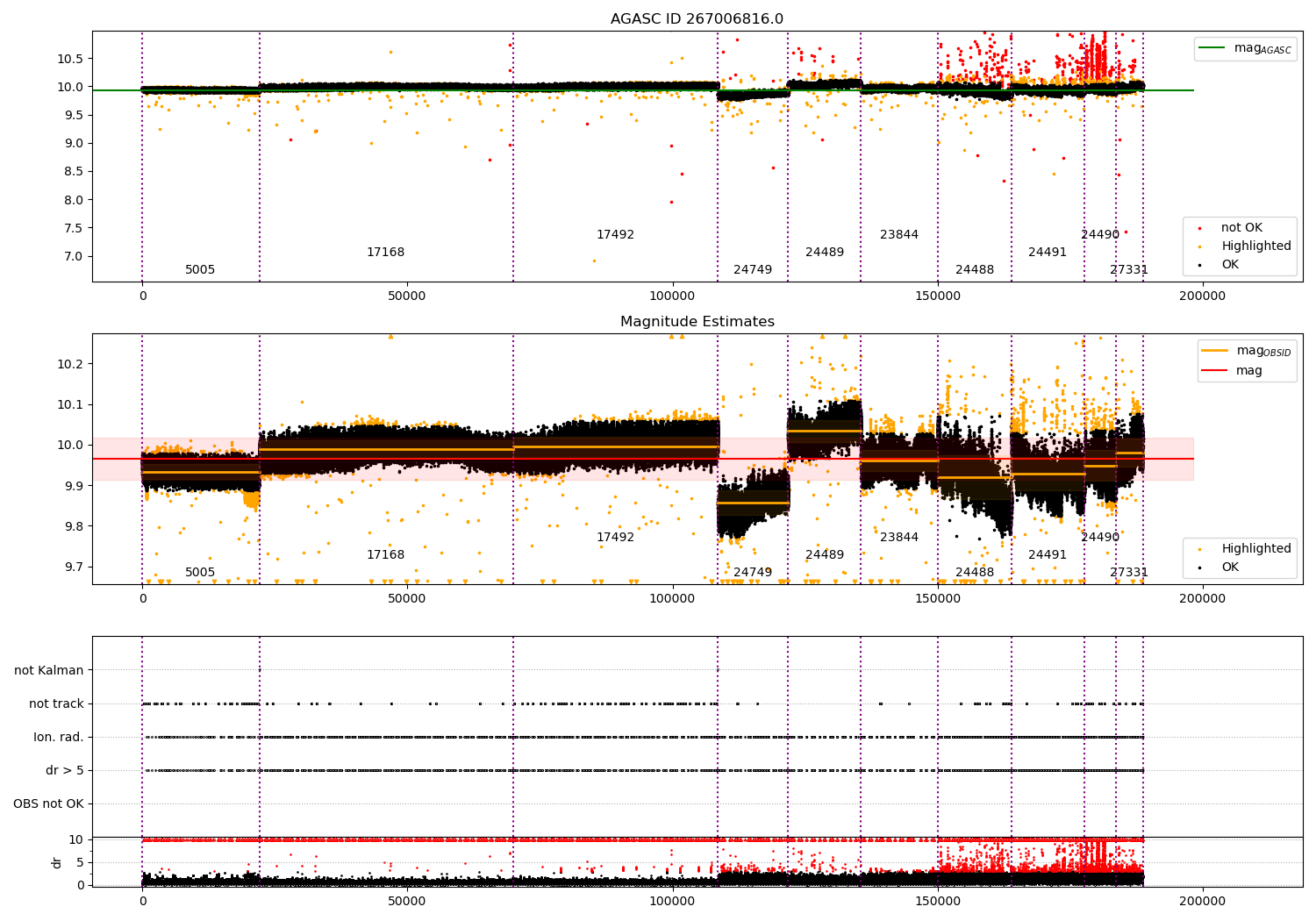This screenshot has width=1316, height=921.
Task: Select the mag AGASC green legend entry
Action: [1245, 48]
